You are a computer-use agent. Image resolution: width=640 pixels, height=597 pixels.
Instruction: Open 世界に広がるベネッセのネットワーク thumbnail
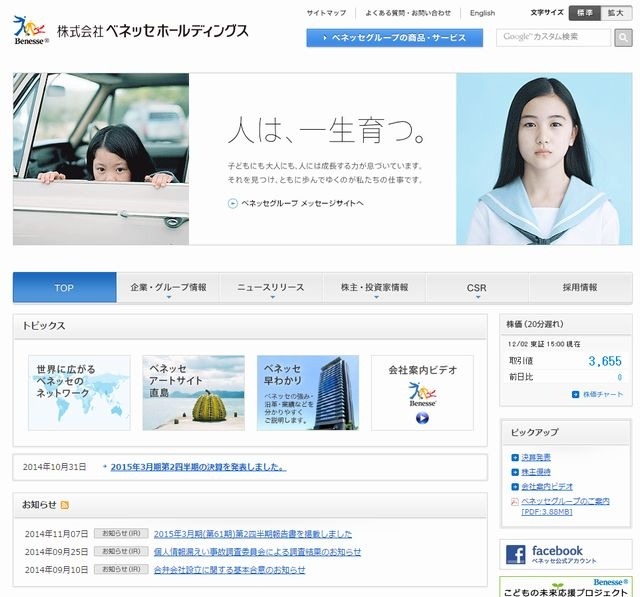79,392
